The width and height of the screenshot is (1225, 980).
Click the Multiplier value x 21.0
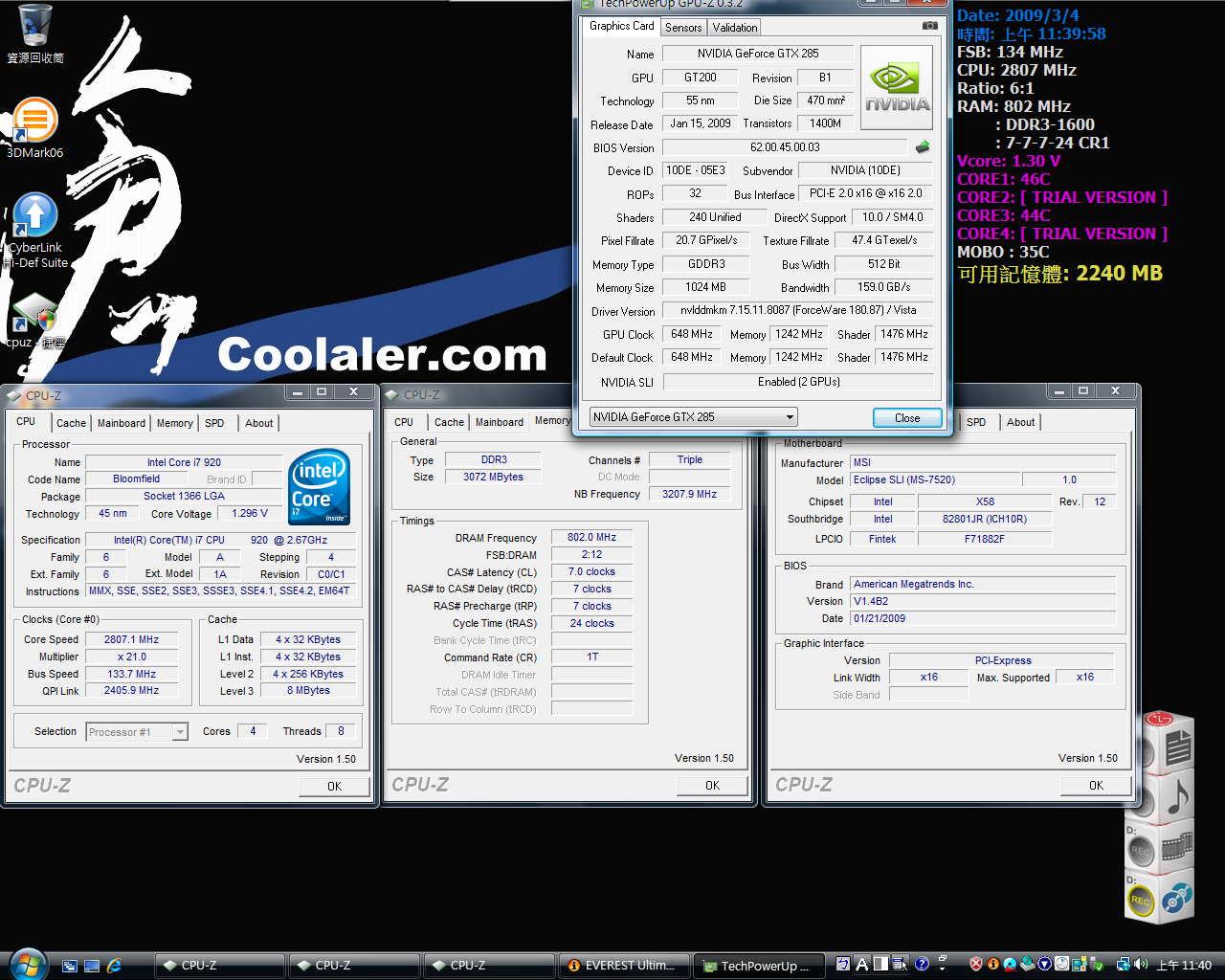[x=131, y=657]
